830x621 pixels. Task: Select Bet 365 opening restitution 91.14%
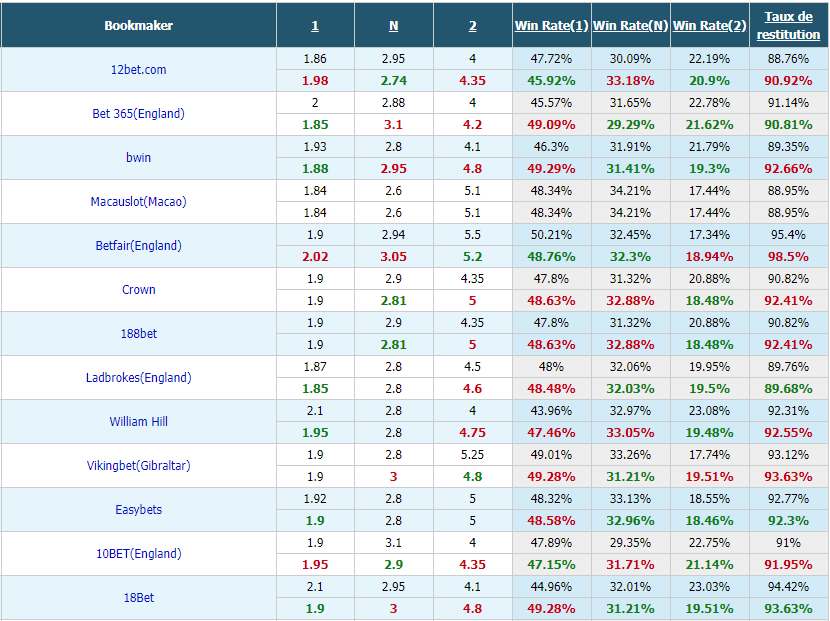click(x=788, y=102)
